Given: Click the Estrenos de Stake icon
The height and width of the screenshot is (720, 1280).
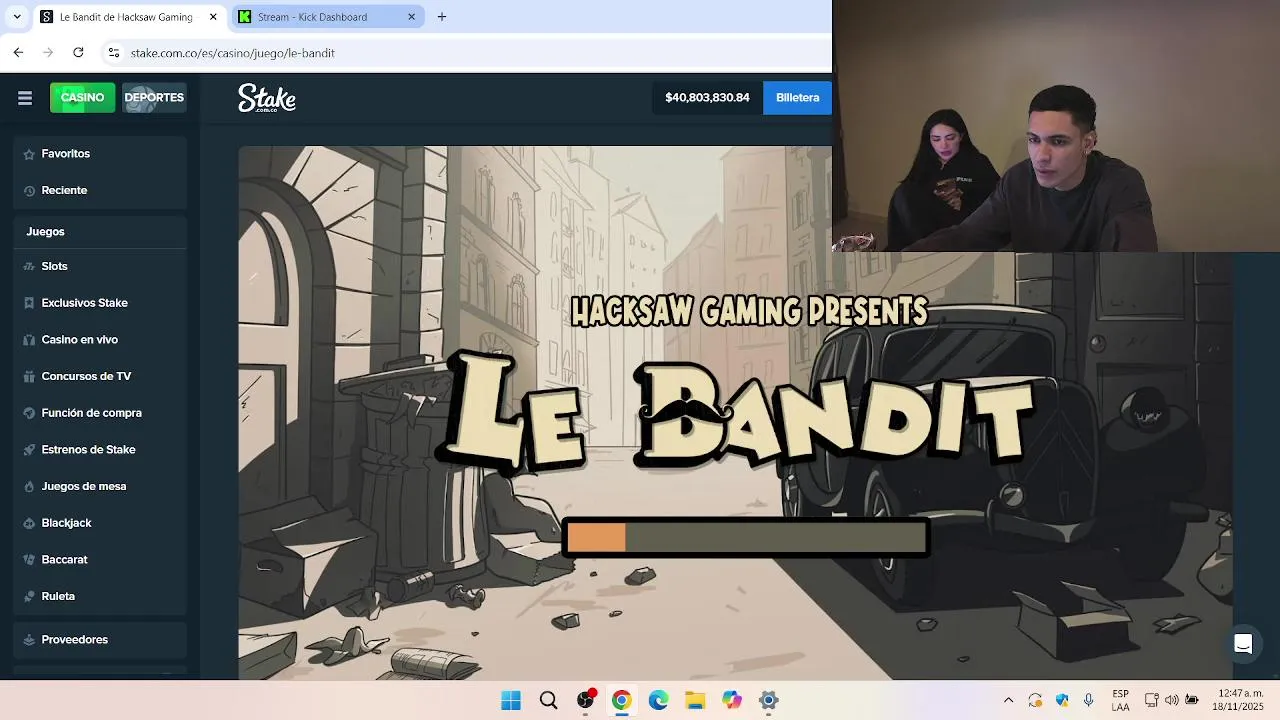Looking at the screenshot, I should coord(29,450).
